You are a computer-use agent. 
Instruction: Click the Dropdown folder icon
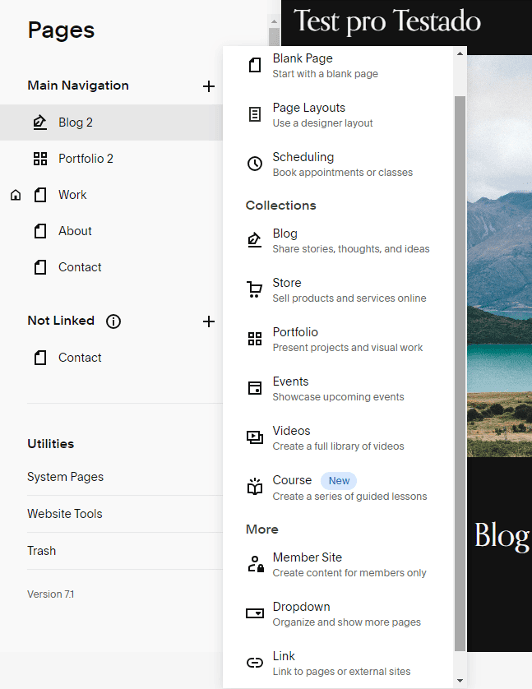(255, 613)
